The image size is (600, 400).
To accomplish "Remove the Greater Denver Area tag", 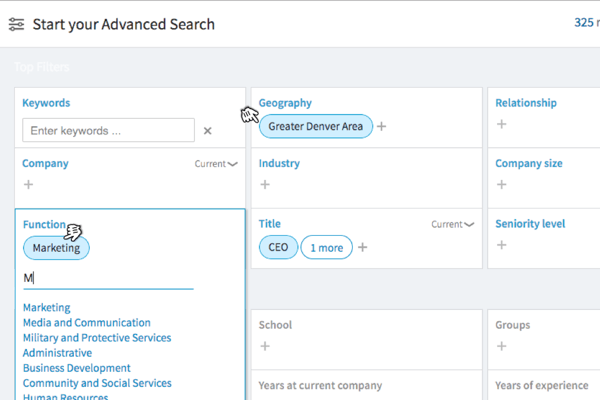I will 315,127.
